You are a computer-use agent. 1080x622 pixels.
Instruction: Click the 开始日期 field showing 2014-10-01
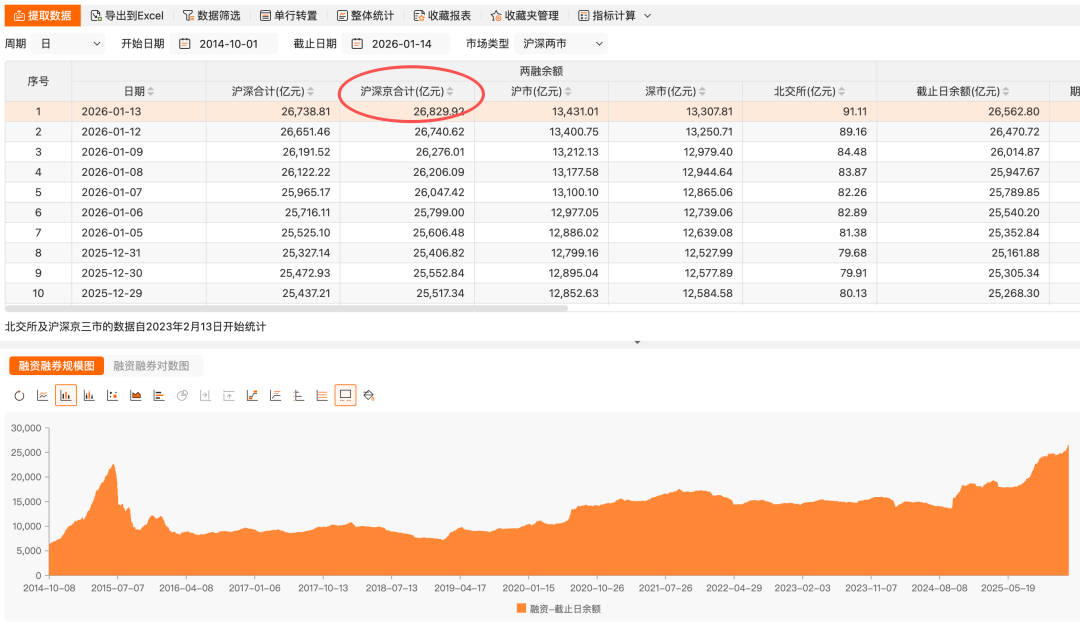224,43
